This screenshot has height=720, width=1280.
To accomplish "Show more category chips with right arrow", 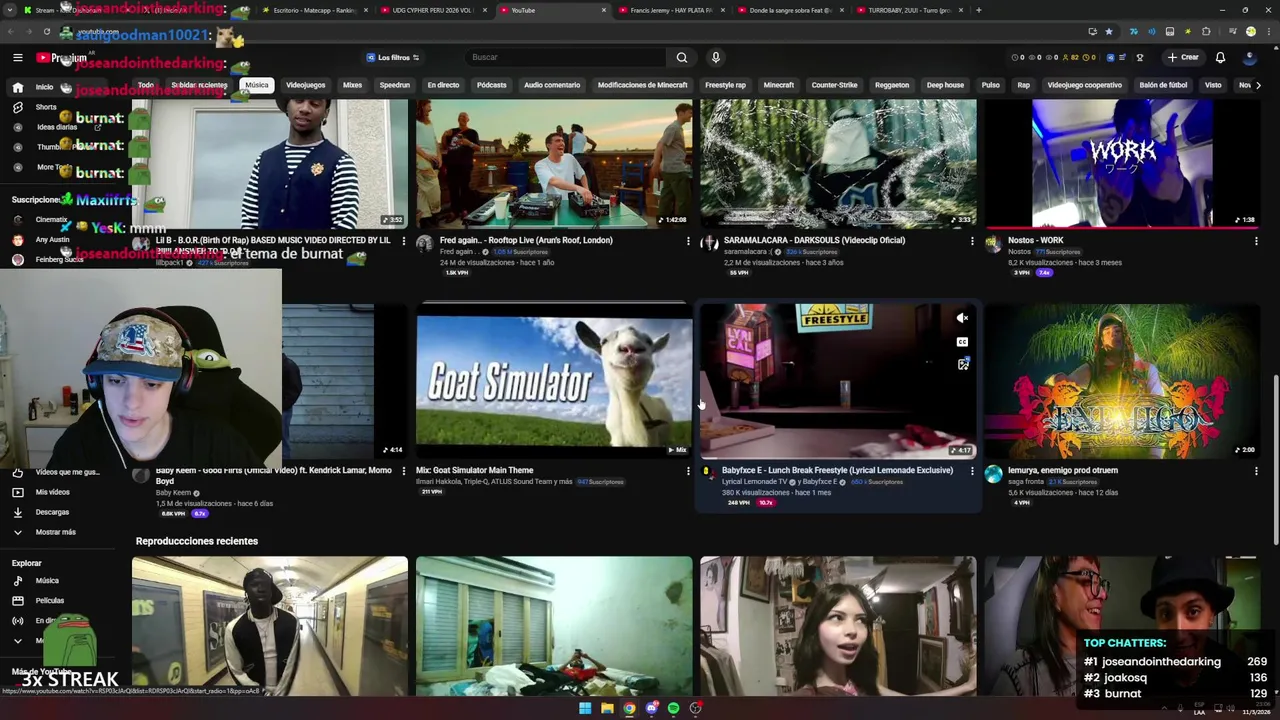I will click(1257, 85).
